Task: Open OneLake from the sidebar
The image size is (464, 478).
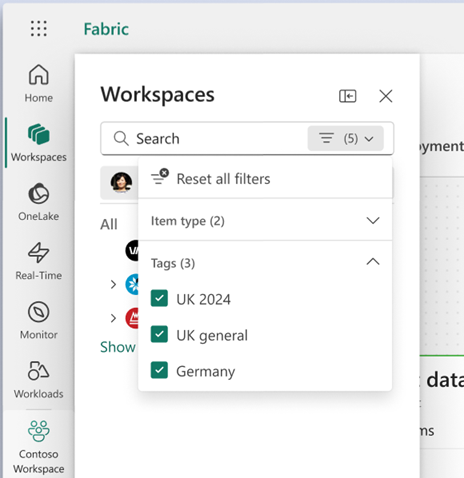Action: tap(39, 202)
